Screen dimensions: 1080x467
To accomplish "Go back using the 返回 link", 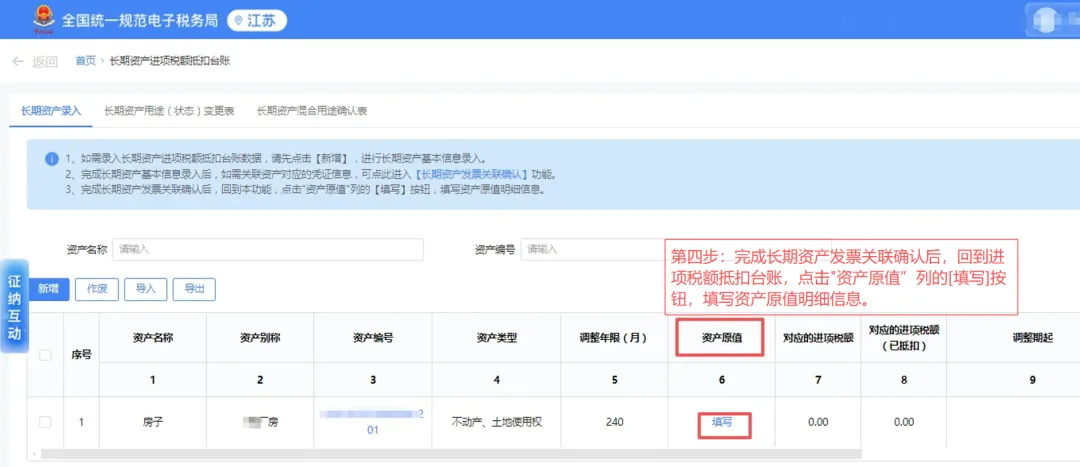I will tap(45, 61).
